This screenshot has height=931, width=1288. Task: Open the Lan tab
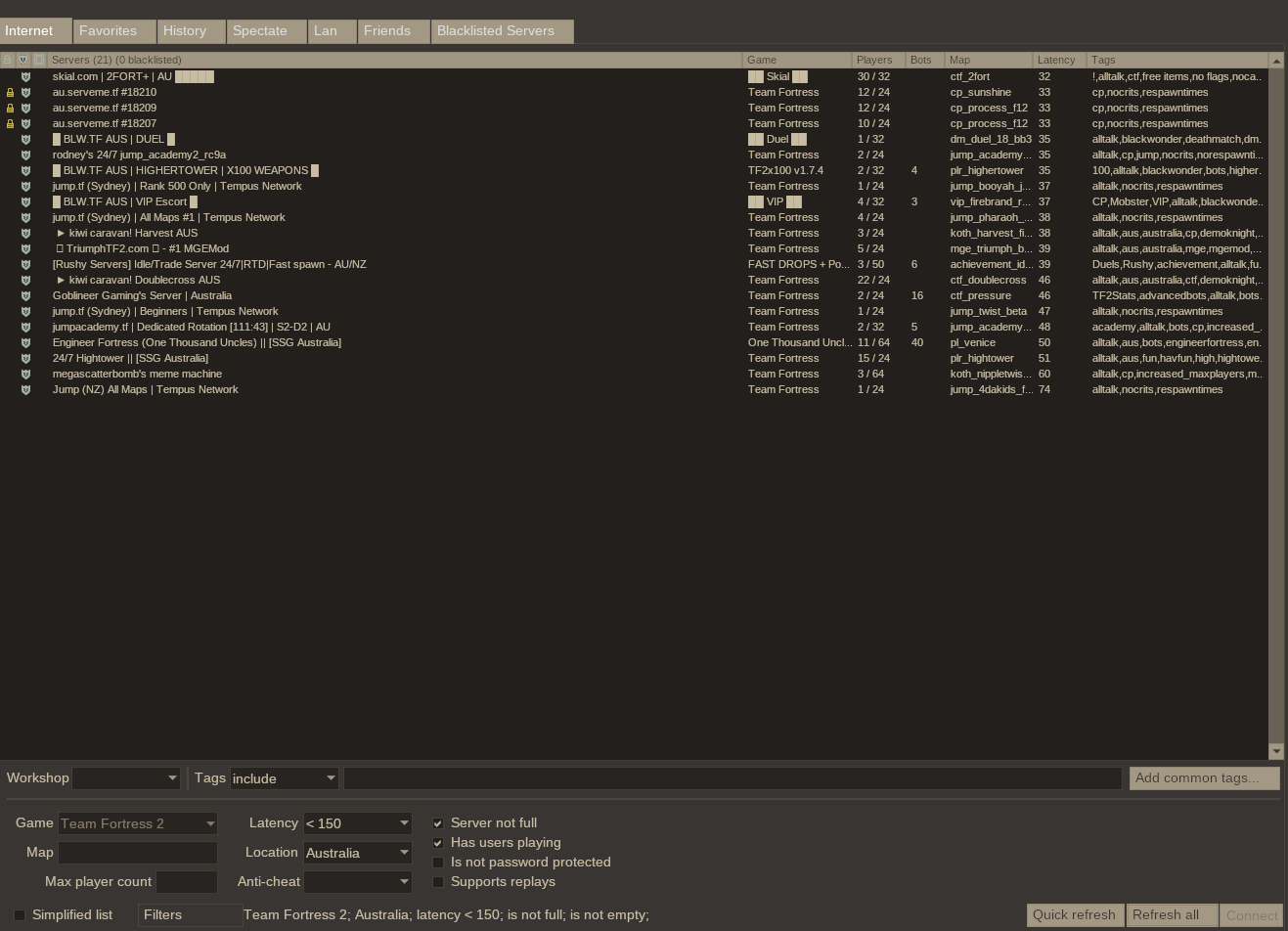[x=333, y=31]
